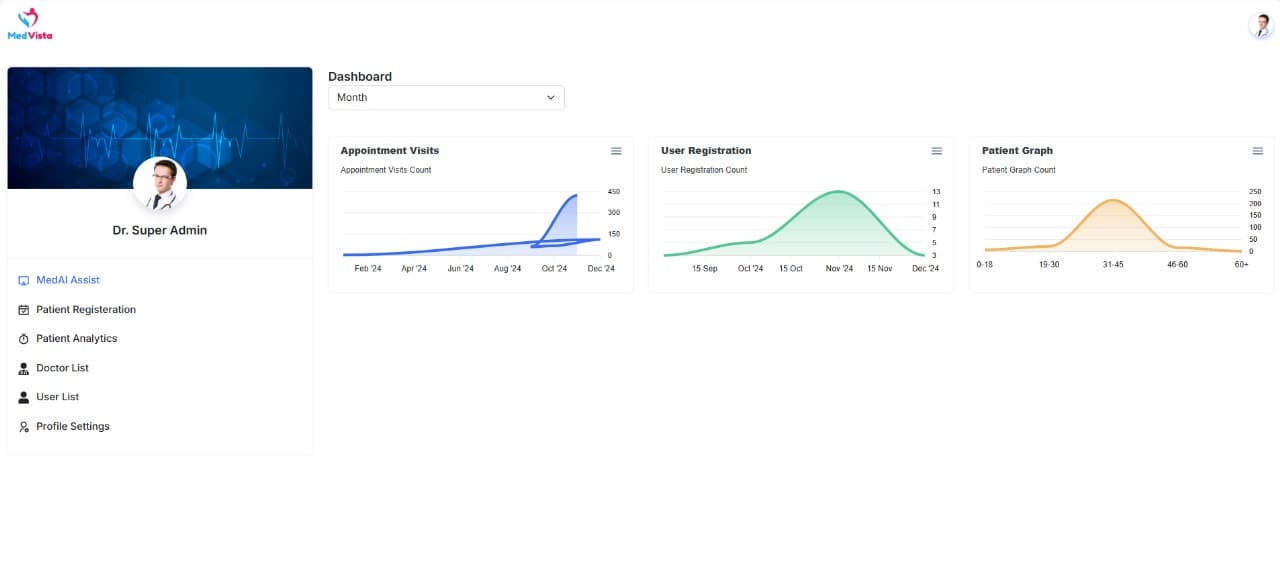Screen dimensions: 1280x580
Task: Click the chevron arrow in the Month dropdown
Action: [x=550, y=97]
